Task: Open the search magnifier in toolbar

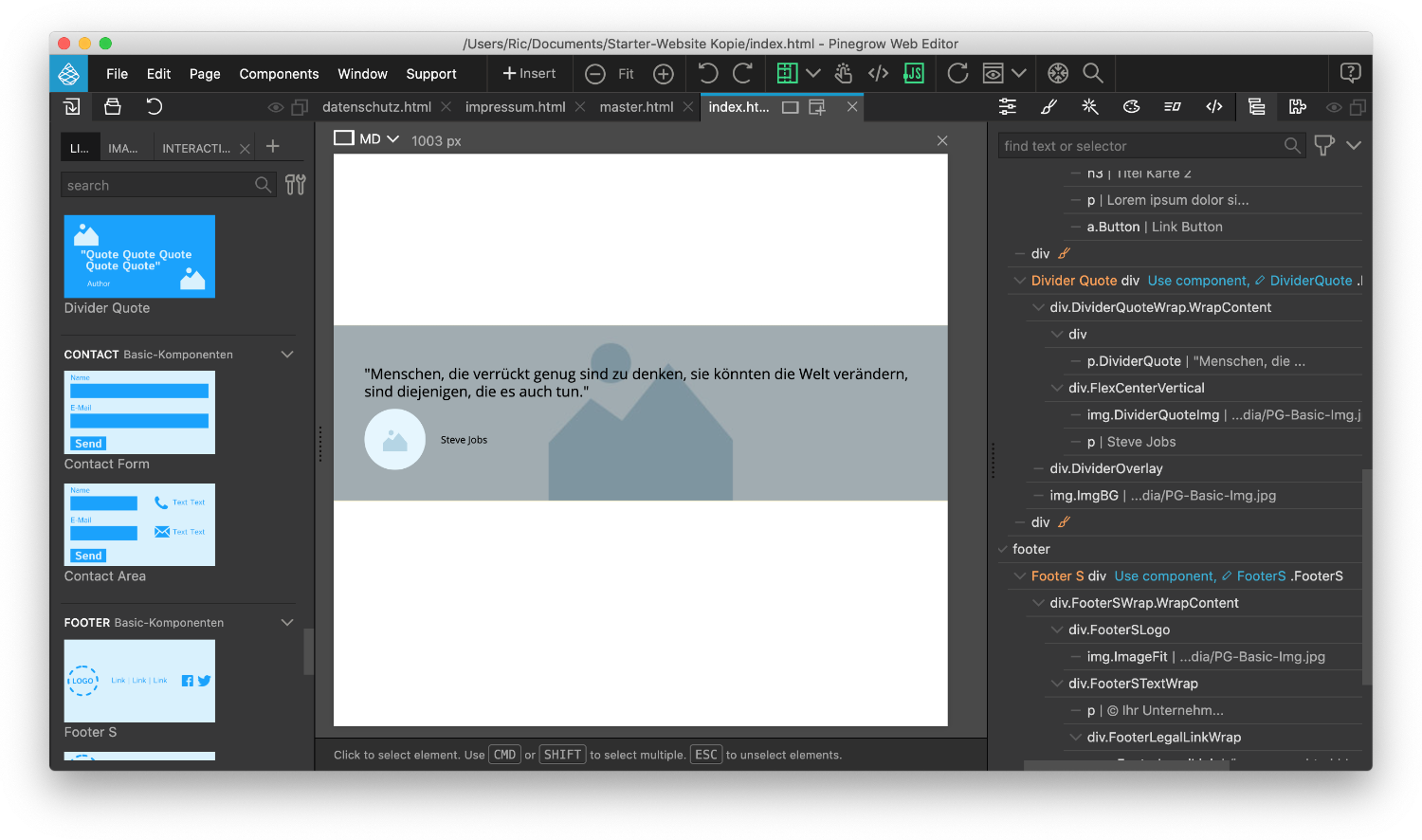Action: coord(1093,73)
